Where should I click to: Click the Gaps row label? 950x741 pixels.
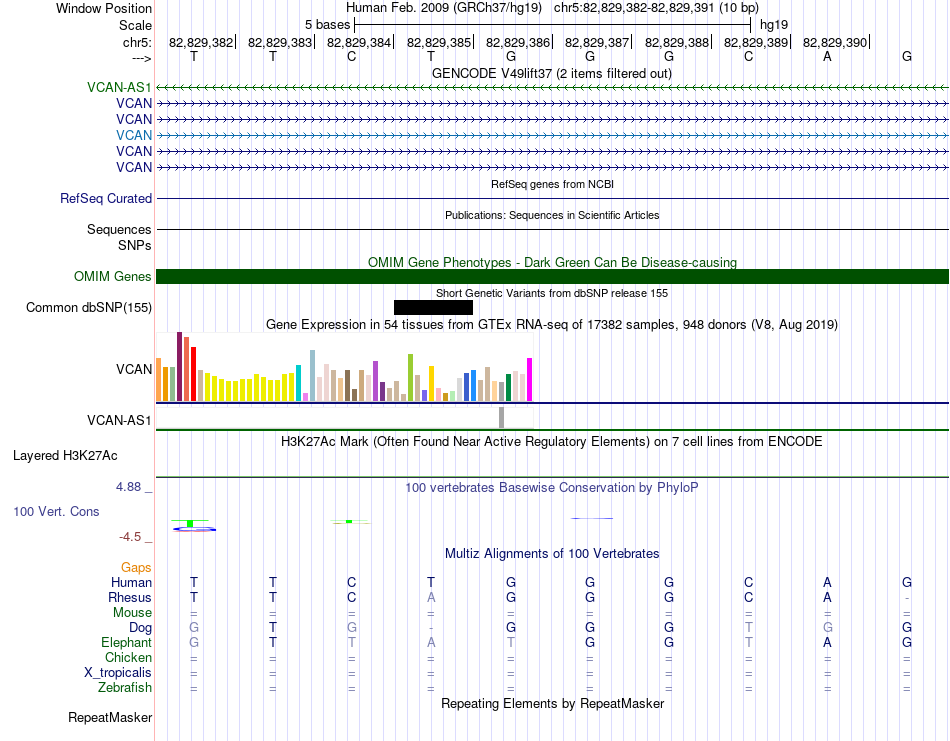[136, 567]
